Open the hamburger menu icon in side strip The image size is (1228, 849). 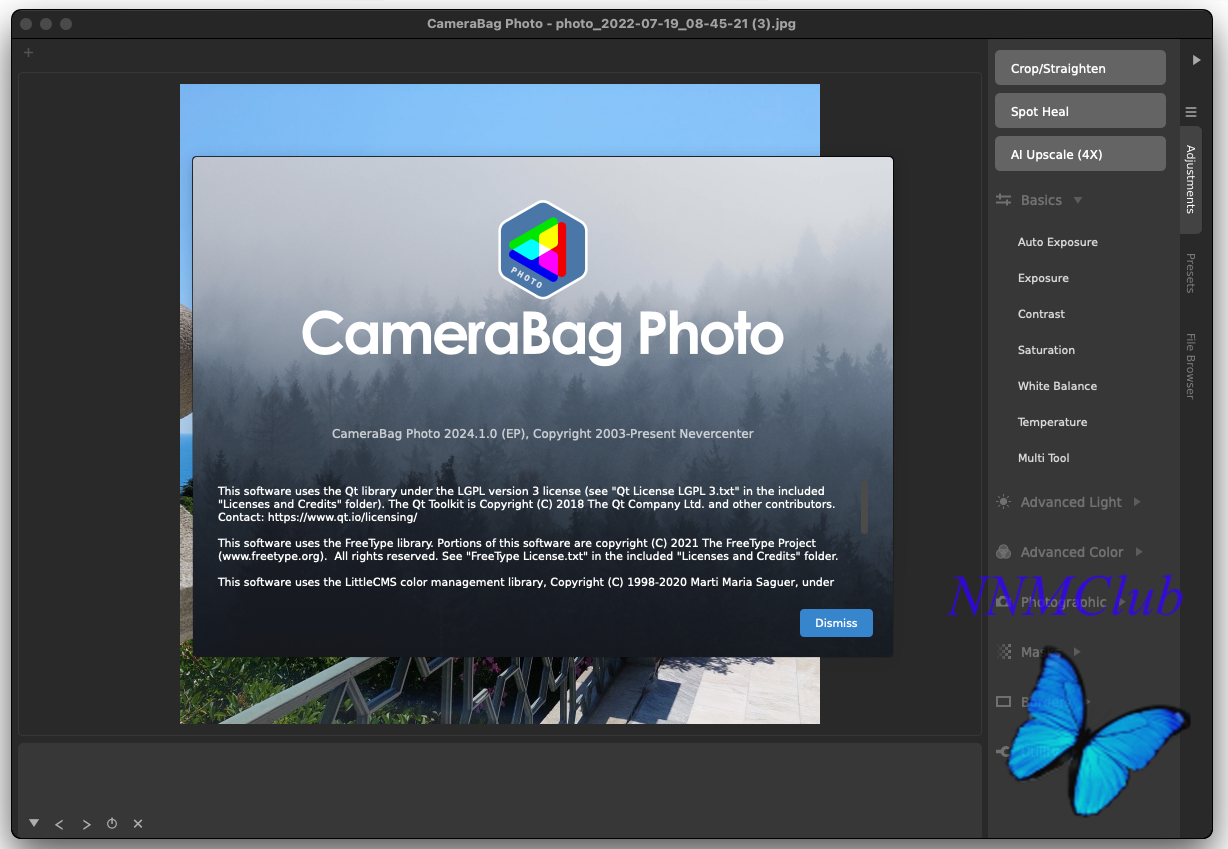[x=1191, y=112]
